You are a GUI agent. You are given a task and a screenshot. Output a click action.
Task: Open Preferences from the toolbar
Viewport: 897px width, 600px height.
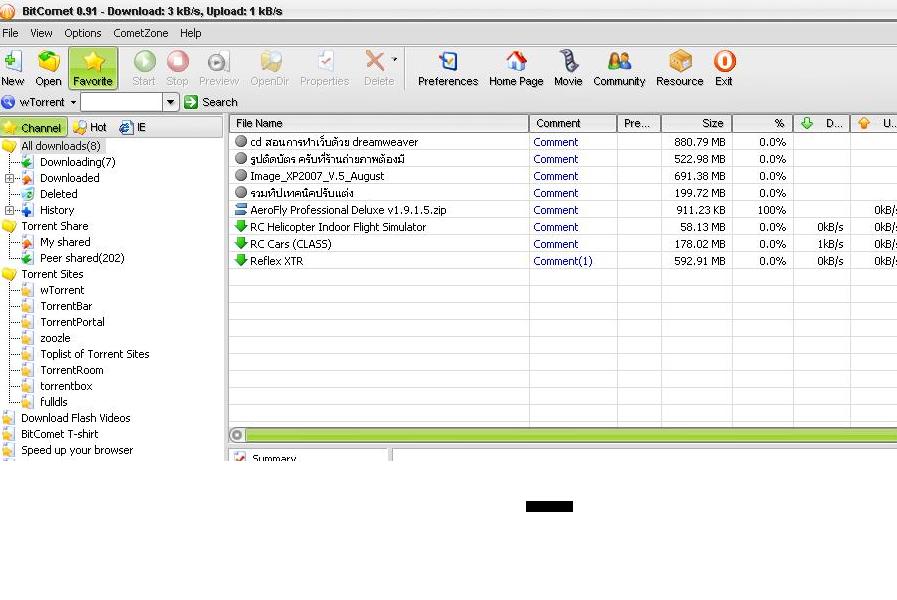[x=447, y=68]
